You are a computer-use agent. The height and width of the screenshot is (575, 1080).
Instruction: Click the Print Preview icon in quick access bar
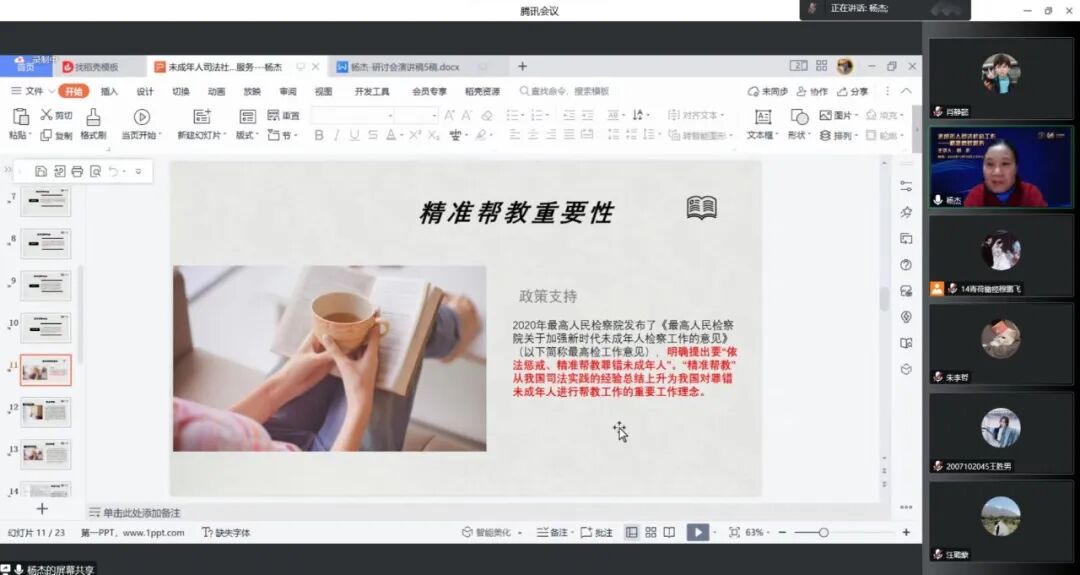95,171
